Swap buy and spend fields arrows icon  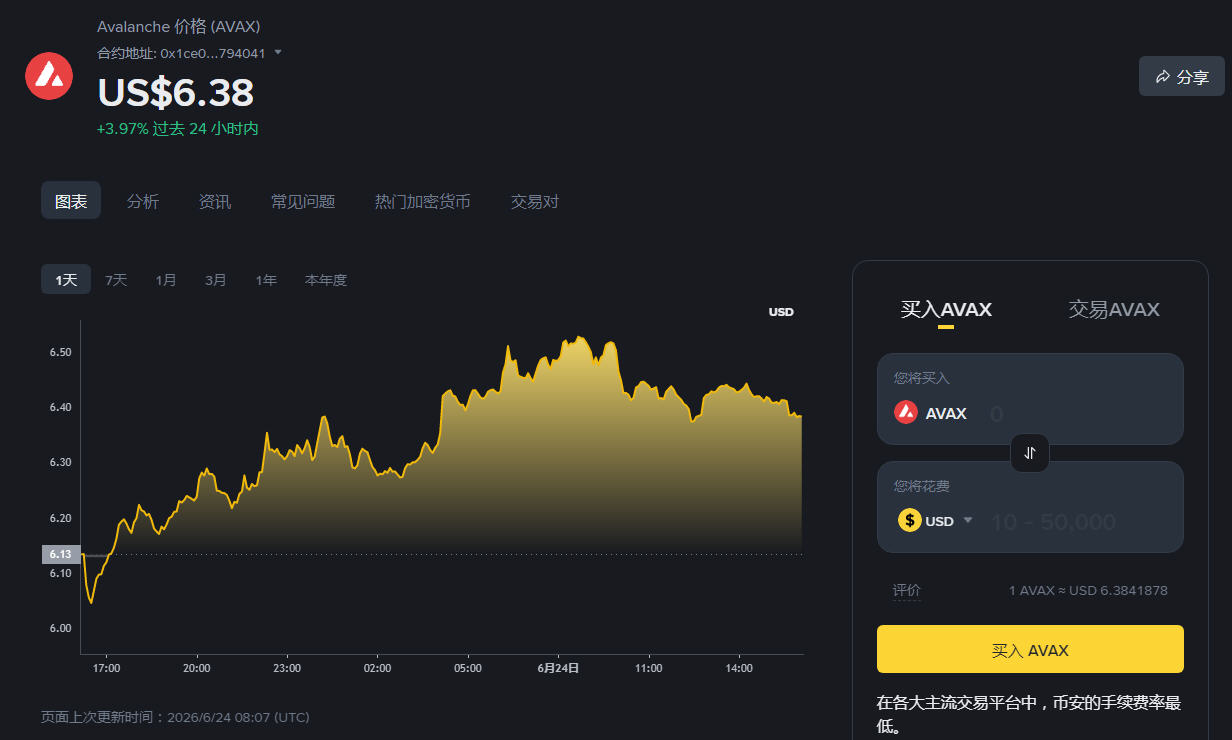[1030, 453]
